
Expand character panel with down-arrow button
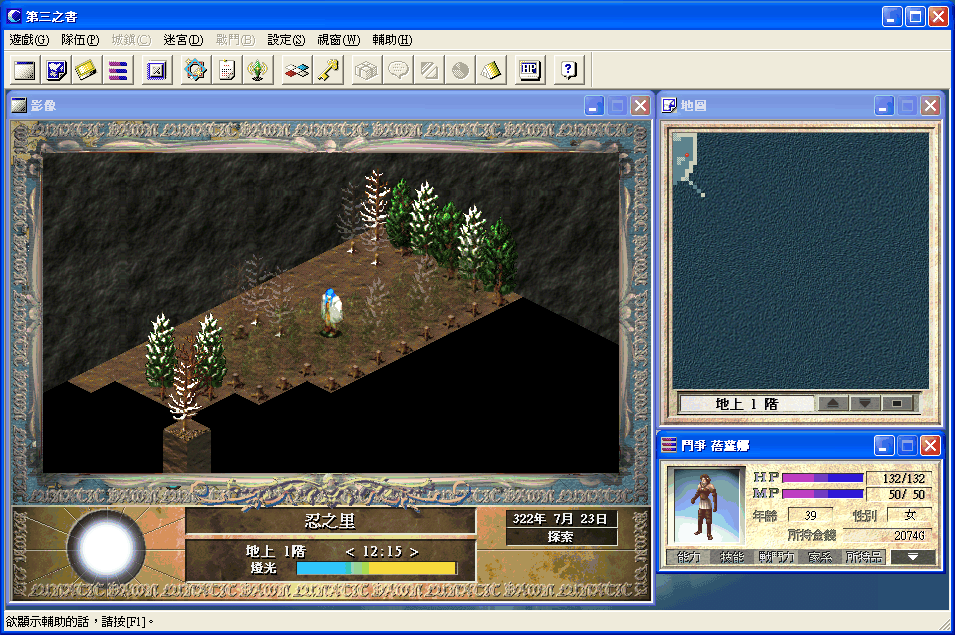(912, 557)
